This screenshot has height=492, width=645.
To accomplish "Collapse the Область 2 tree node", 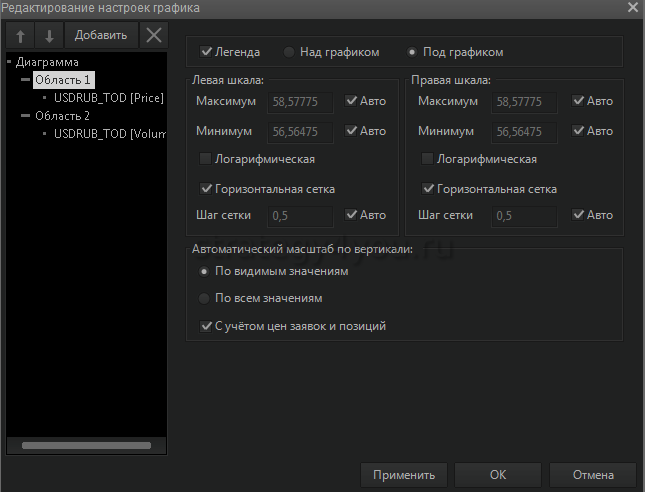I will (x=26, y=115).
